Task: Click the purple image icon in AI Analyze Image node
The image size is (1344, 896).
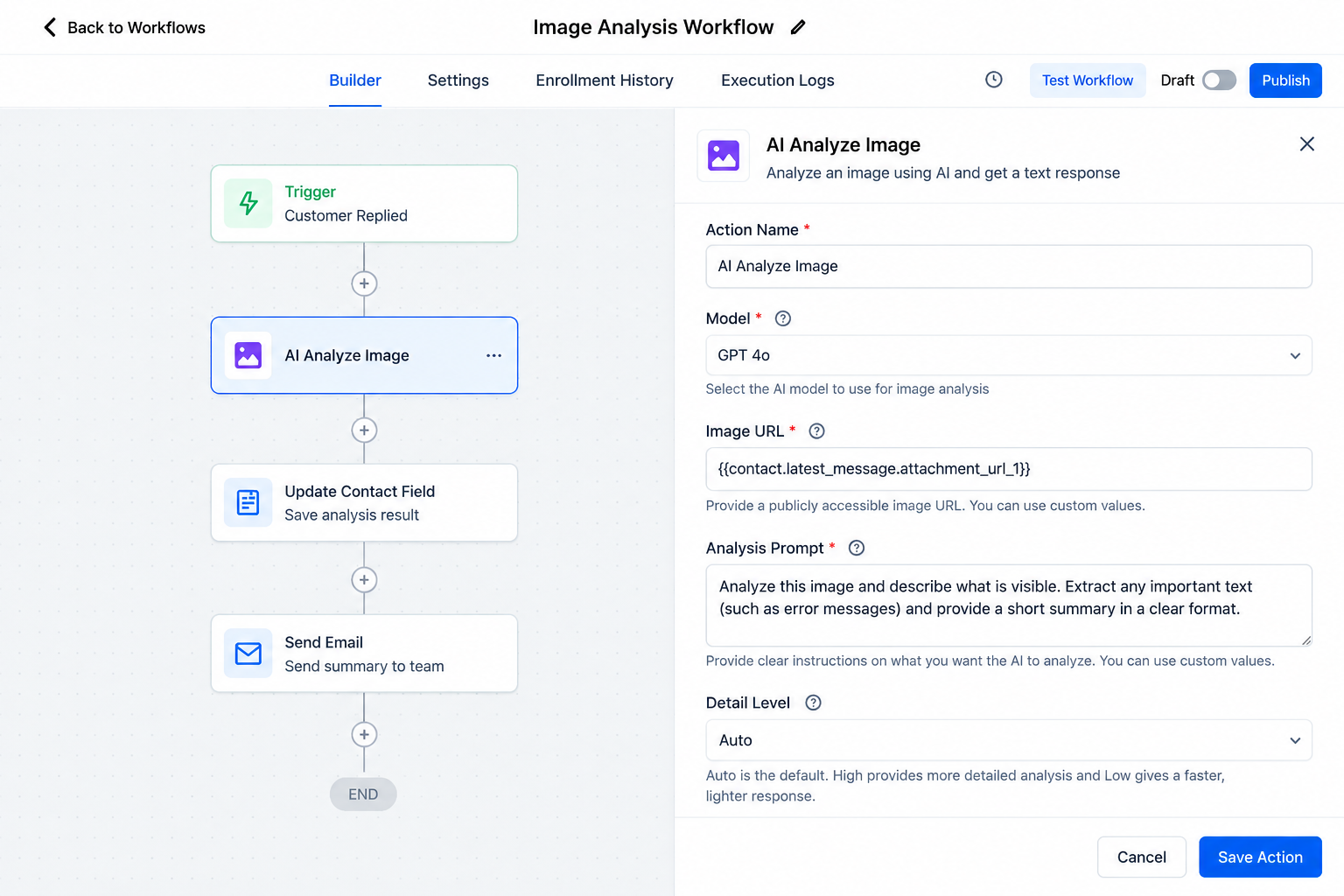Action: (248, 355)
